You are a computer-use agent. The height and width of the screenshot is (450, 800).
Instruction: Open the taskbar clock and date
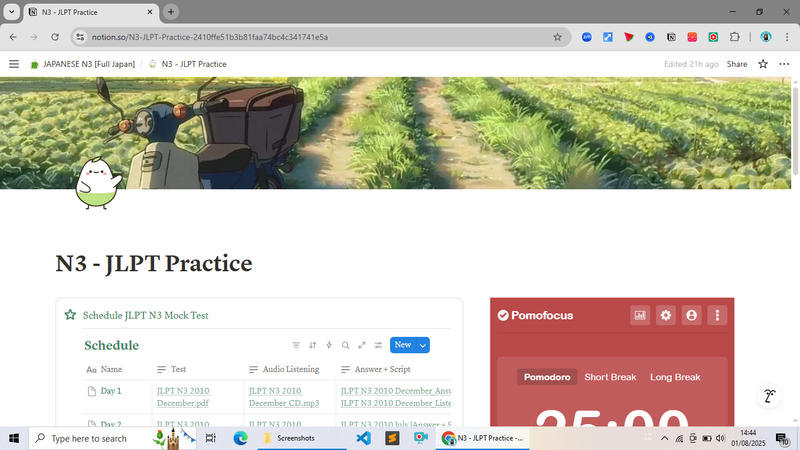click(748, 438)
